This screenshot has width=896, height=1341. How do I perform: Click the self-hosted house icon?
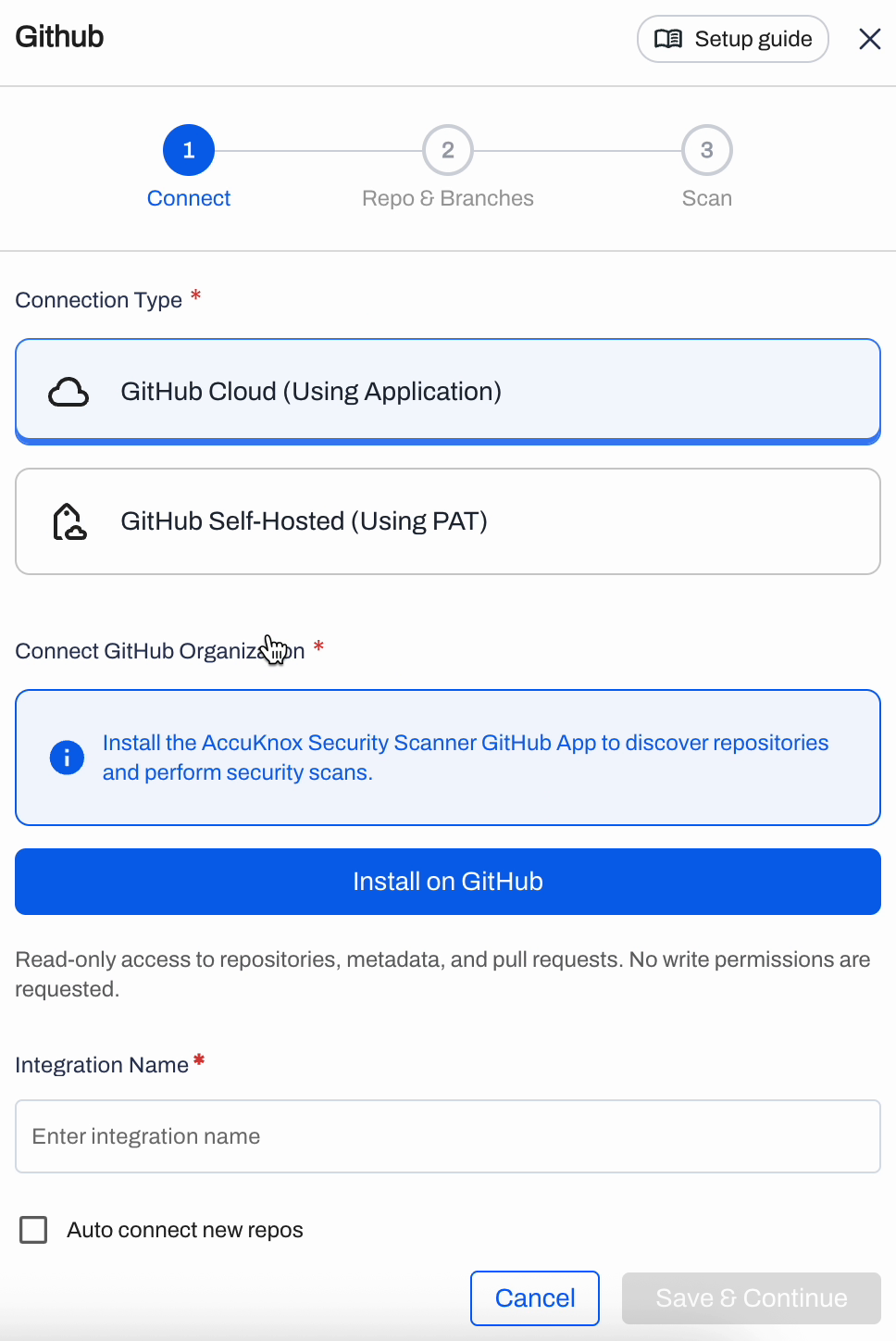[69, 521]
